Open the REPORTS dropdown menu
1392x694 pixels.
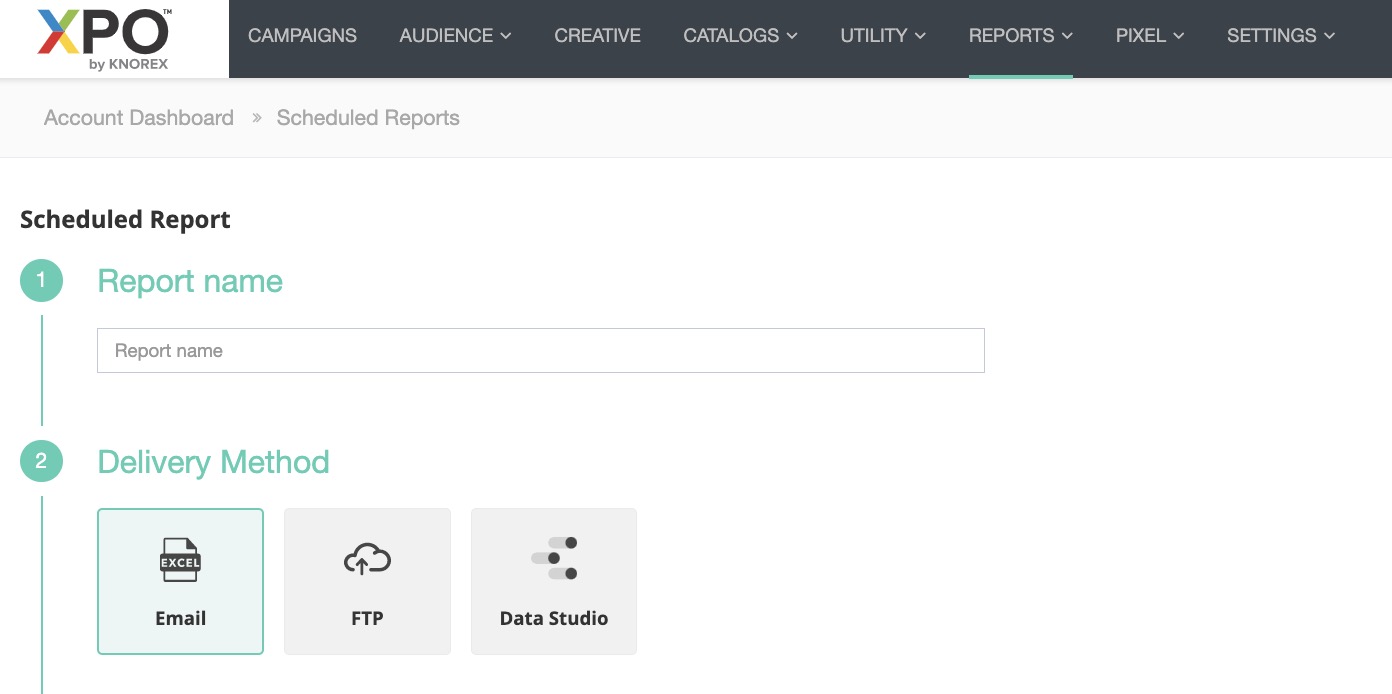click(x=1020, y=36)
